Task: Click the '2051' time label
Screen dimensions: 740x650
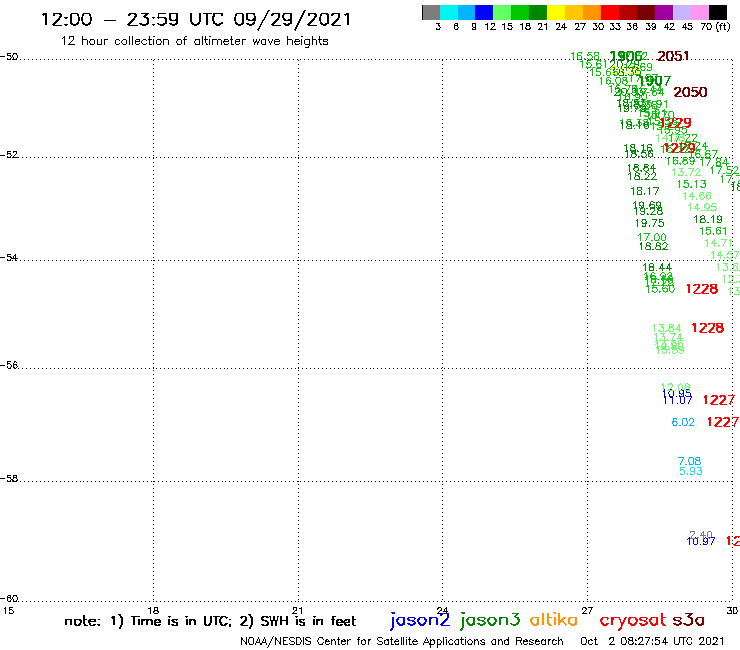Action: click(x=673, y=56)
